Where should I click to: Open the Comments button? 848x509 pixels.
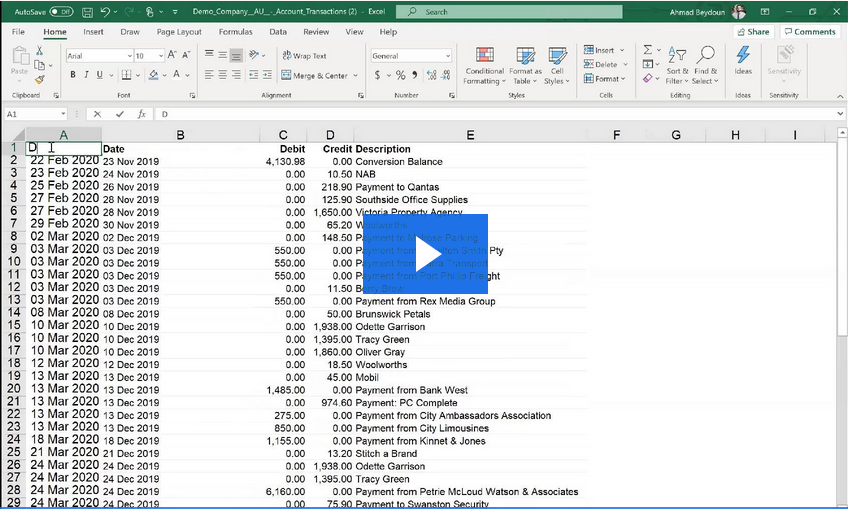tap(810, 32)
